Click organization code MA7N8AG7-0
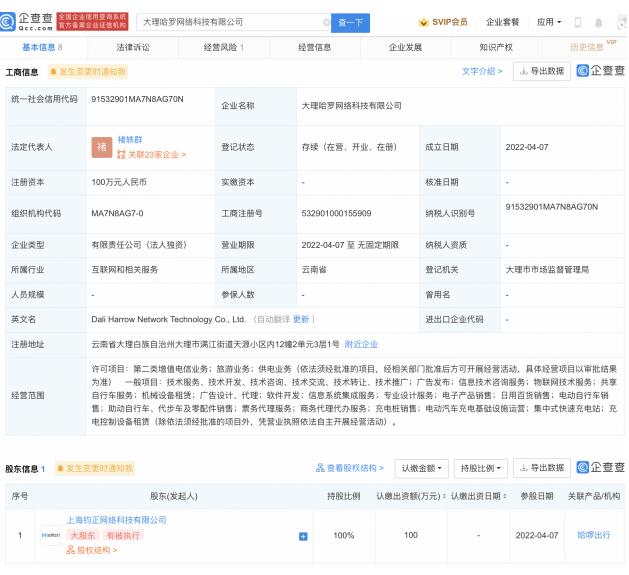Viewport: 629px width, 575px height. coord(117,213)
